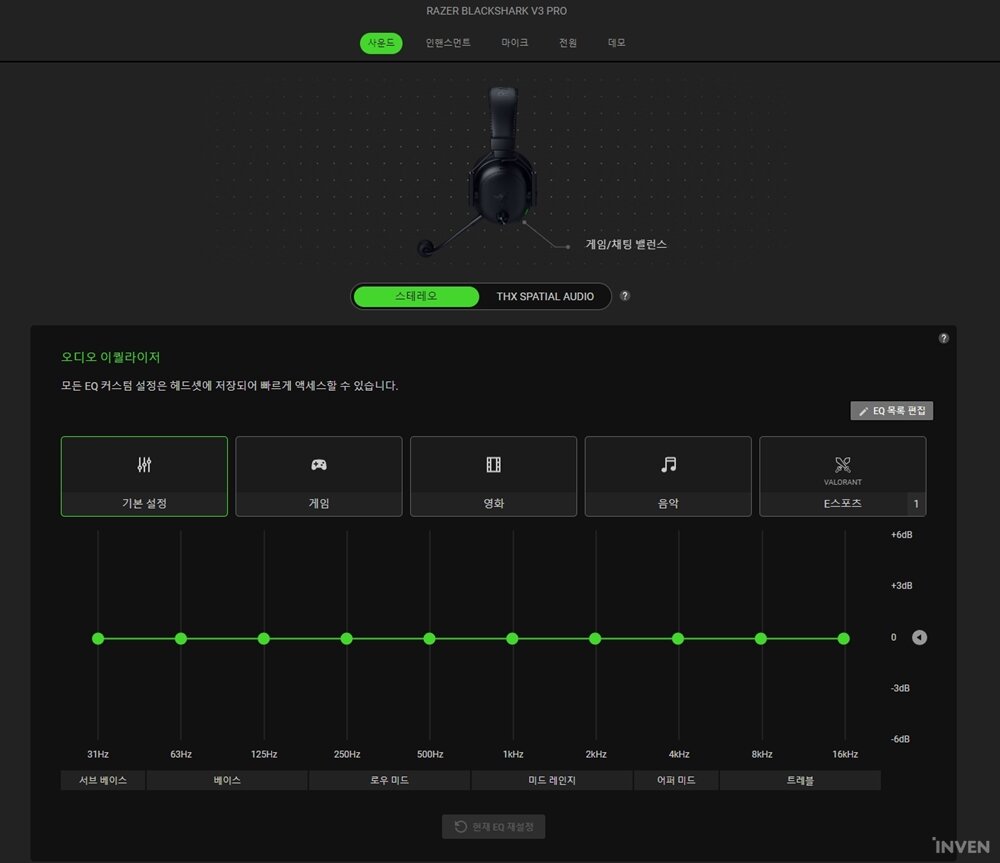Open the 사운드 tab
1000x863 pixels.
pos(381,43)
